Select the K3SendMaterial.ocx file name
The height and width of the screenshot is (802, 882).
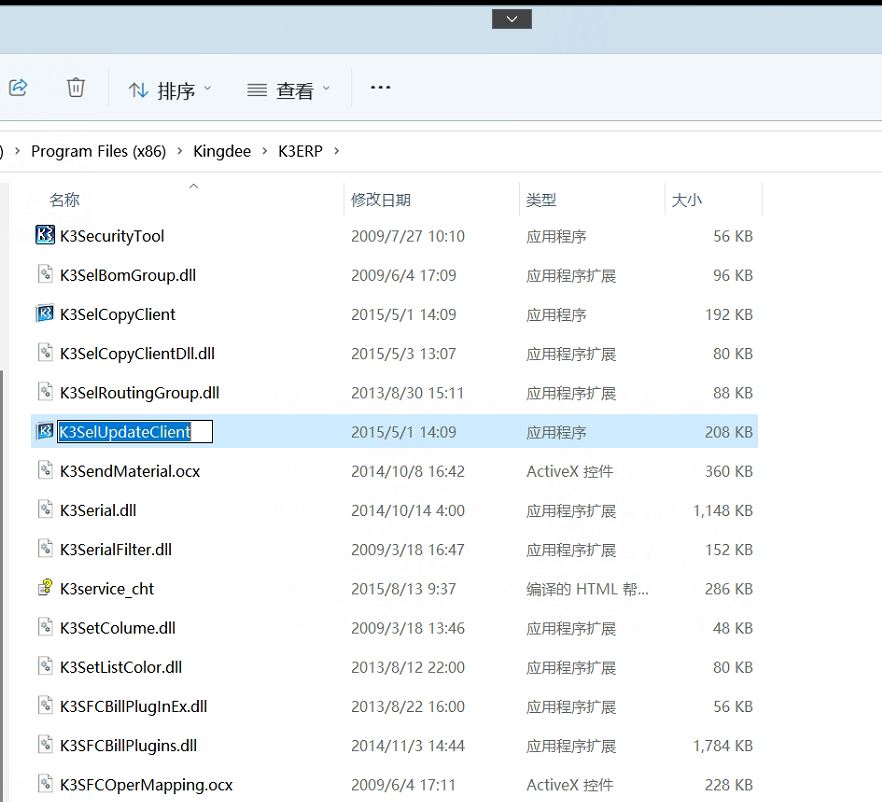coord(130,471)
